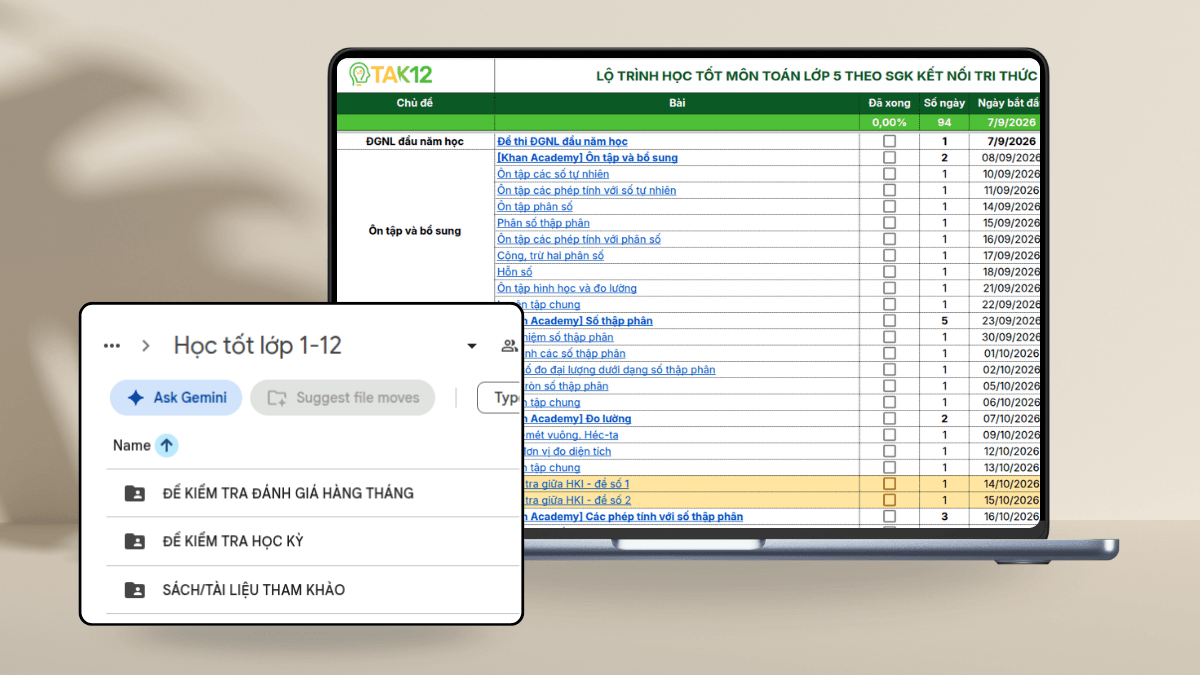Toggle the checkbox for Cộng, trừ hai phân số

[x=889, y=256]
